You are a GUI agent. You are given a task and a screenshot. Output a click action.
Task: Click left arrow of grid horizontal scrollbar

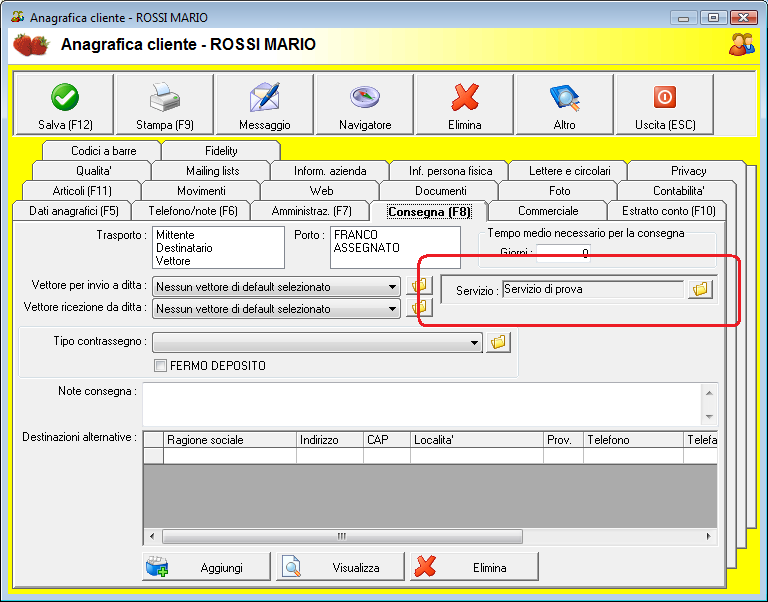click(152, 536)
